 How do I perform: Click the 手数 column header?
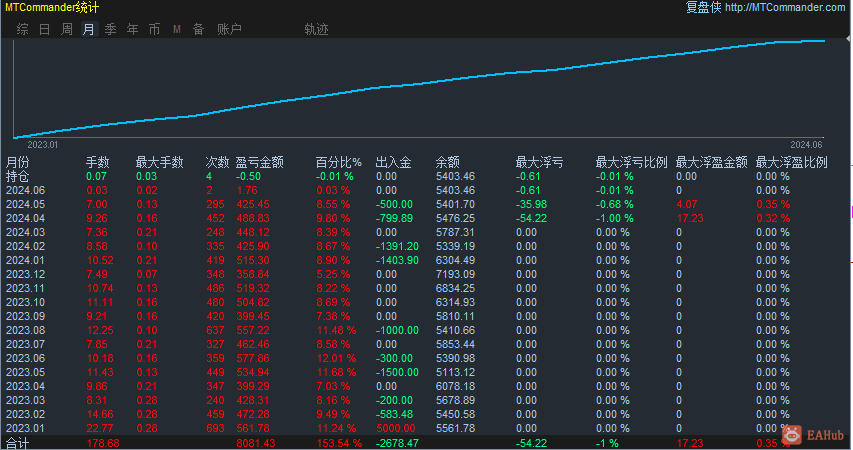click(98, 162)
